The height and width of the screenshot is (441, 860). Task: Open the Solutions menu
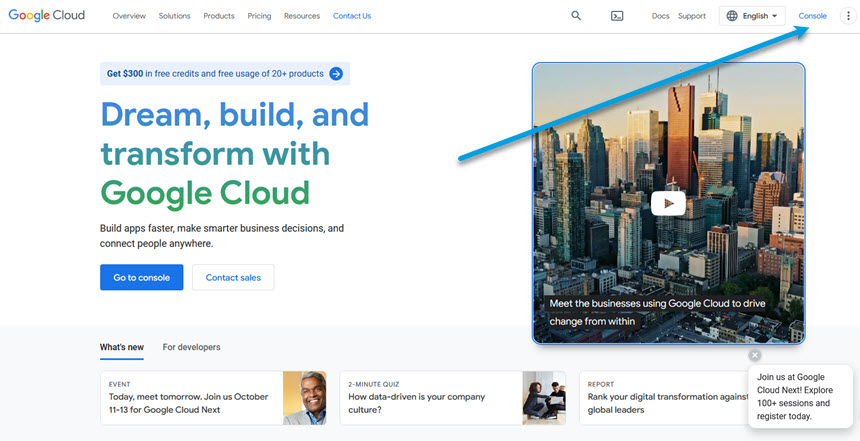point(174,16)
